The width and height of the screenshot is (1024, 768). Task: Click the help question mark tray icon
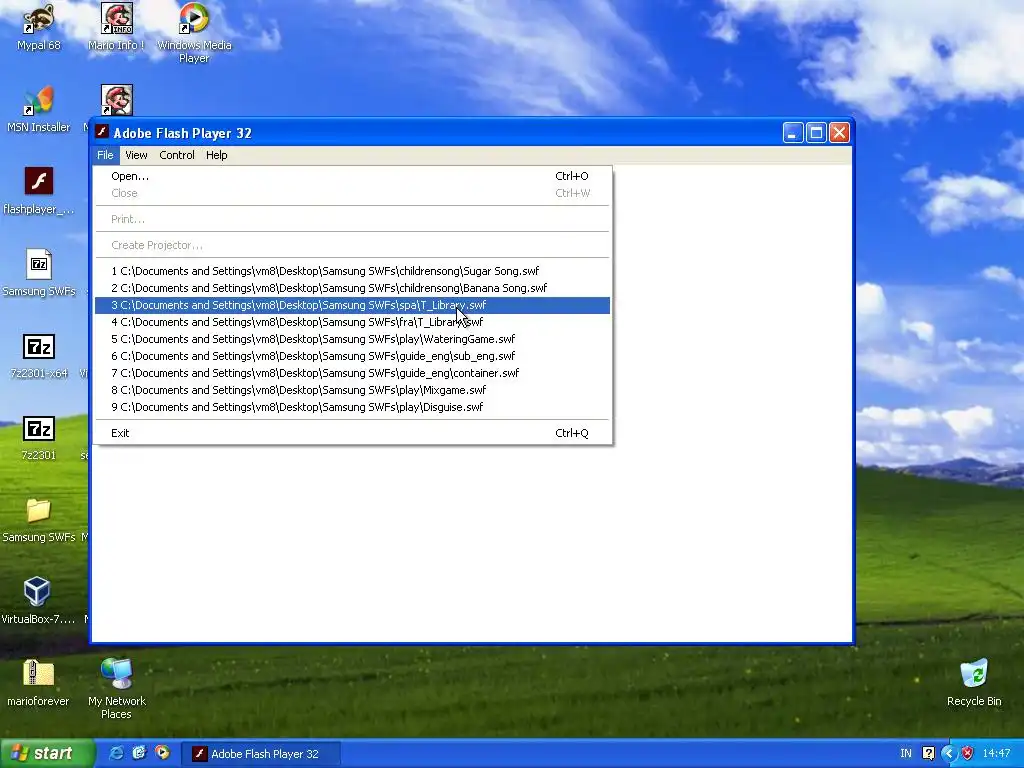tap(929, 753)
